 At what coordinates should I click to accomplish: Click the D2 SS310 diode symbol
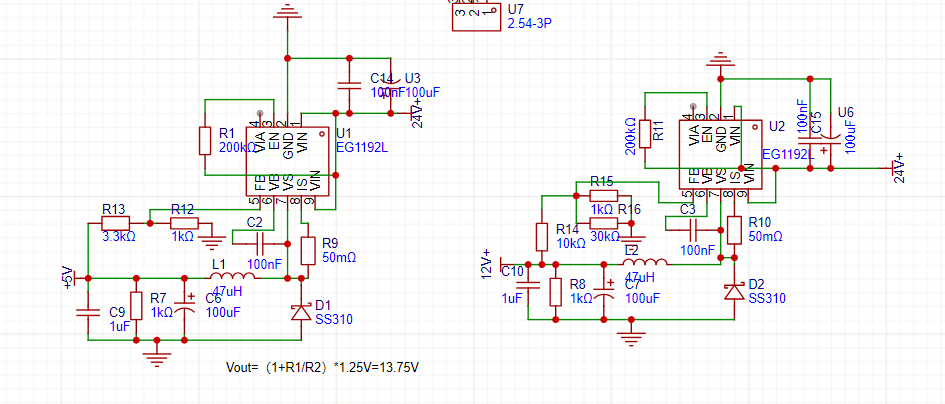coord(735,291)
